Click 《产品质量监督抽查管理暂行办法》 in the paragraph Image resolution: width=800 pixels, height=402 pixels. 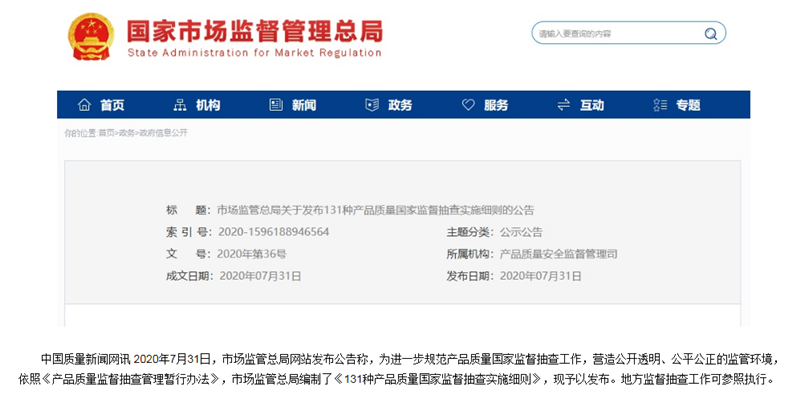[x=131, y=380]
